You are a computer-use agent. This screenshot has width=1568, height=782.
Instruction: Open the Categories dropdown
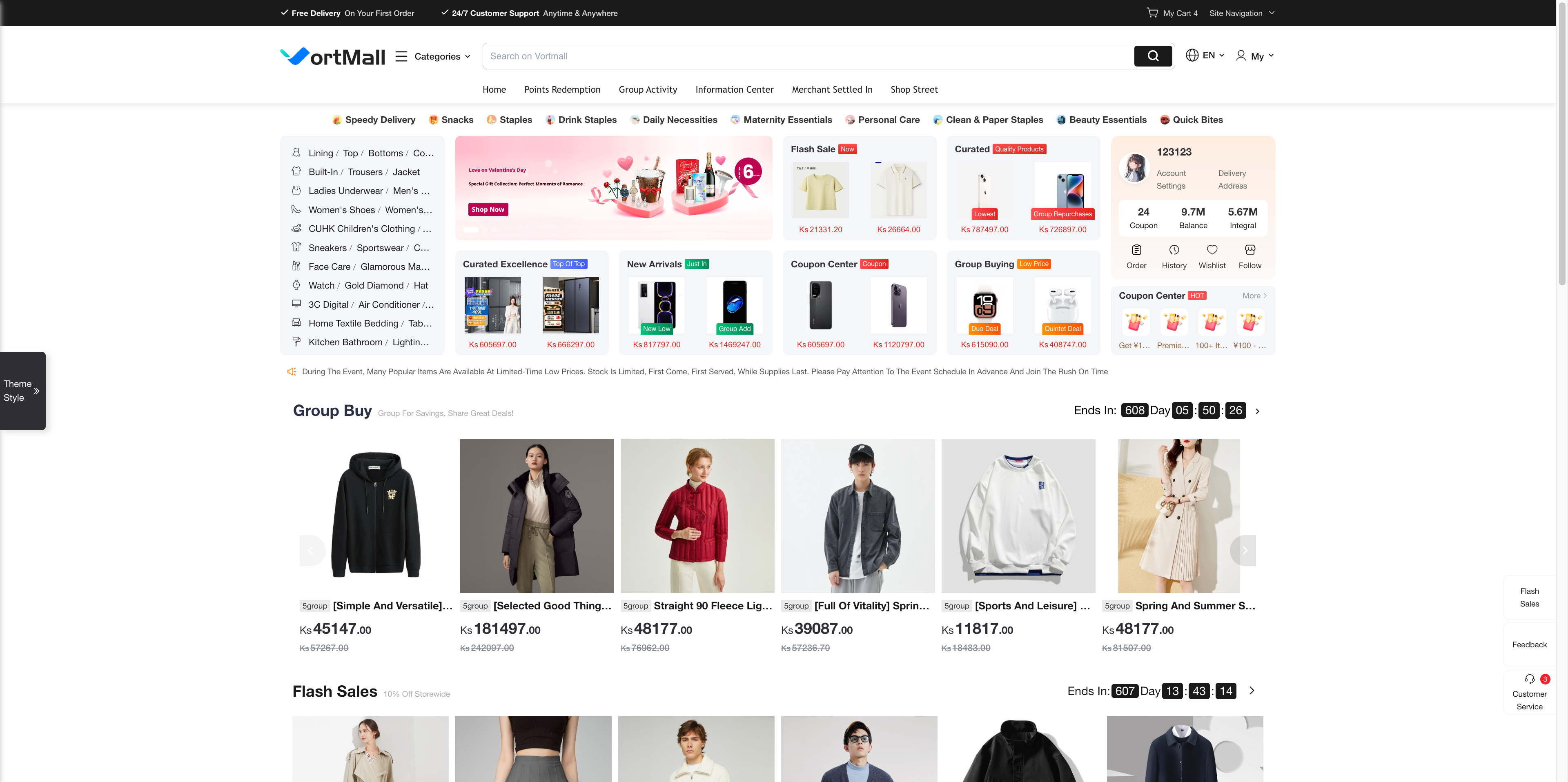click(442, 56)
